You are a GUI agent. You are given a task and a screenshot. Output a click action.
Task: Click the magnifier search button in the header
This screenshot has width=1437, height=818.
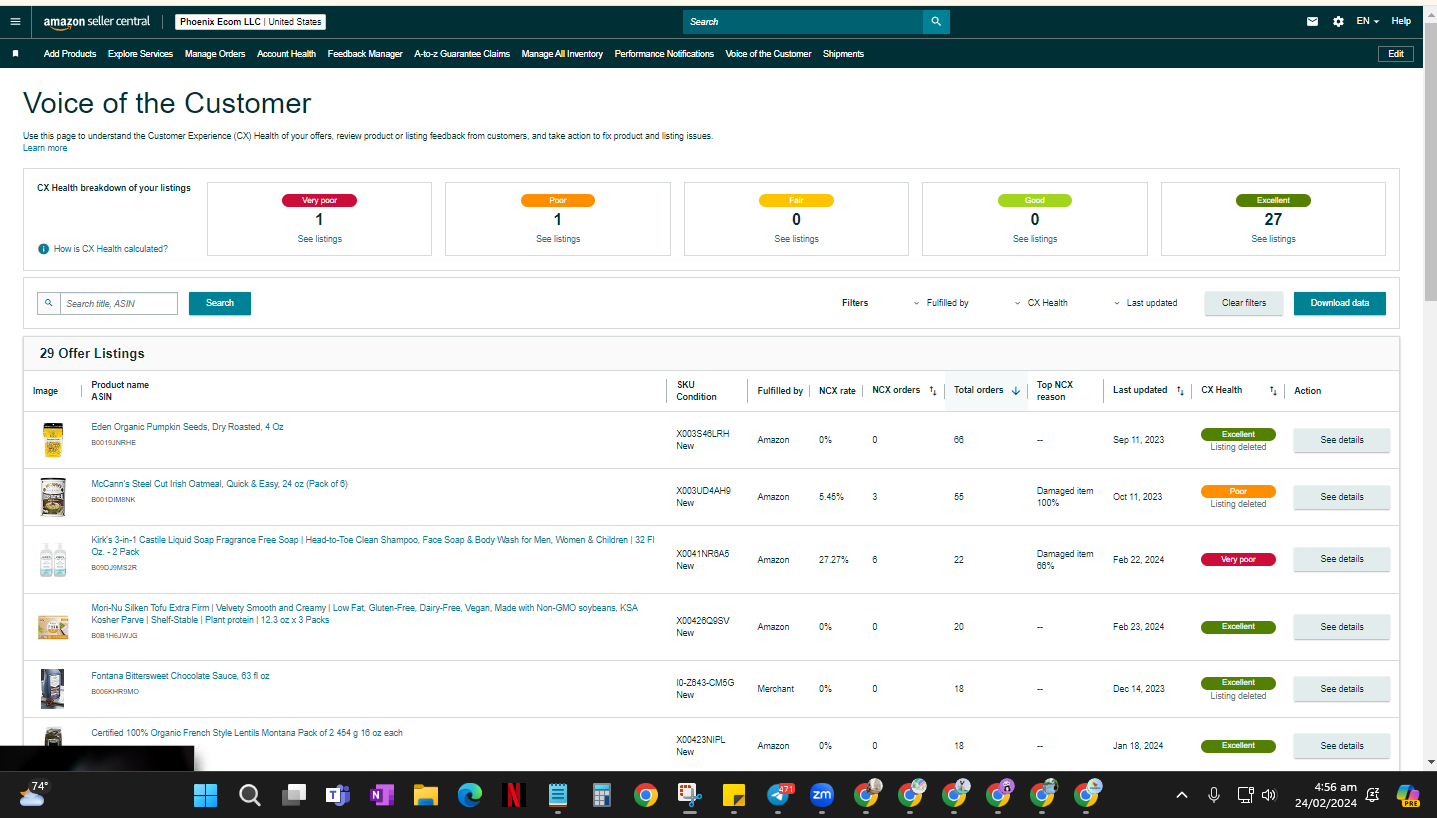(936, 21)
